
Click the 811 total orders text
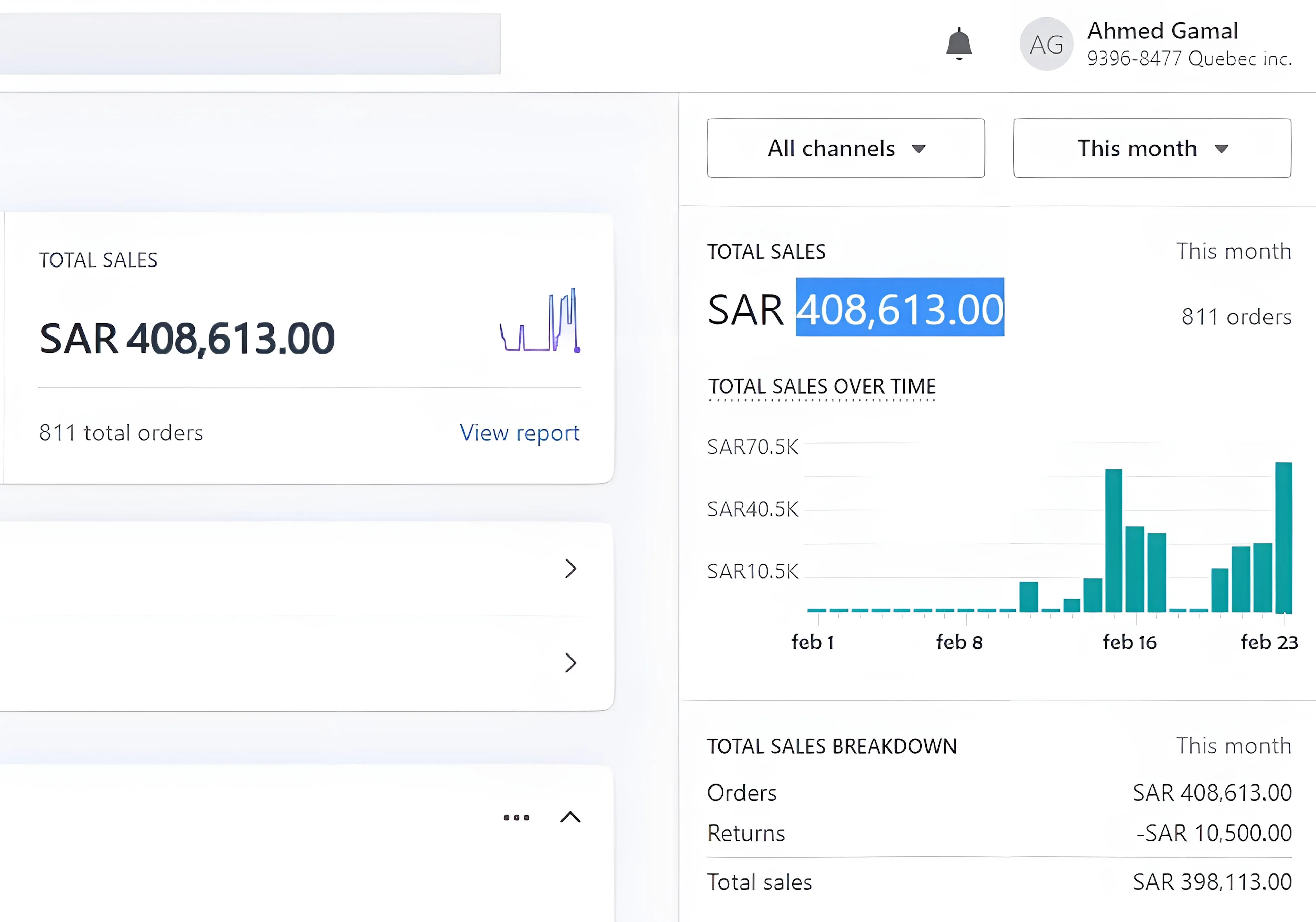pyautogui.click(x=121, y=433)
